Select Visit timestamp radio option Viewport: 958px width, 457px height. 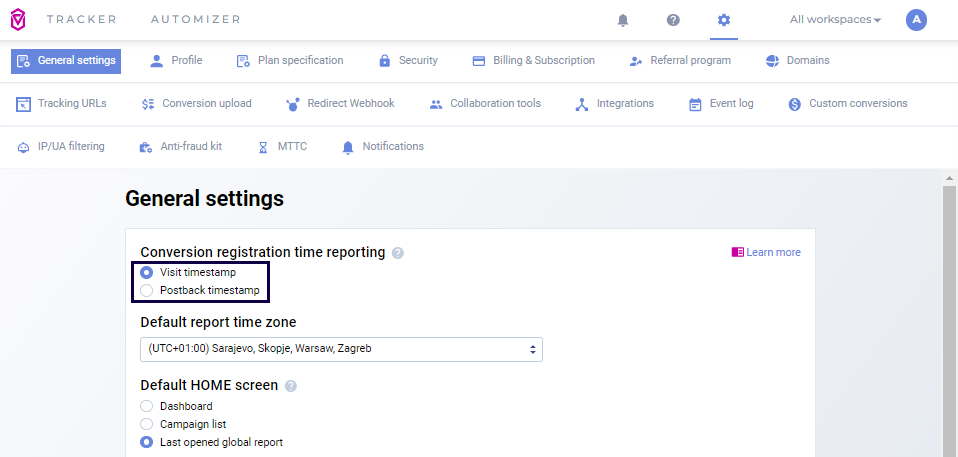click(x=147, y=272)
